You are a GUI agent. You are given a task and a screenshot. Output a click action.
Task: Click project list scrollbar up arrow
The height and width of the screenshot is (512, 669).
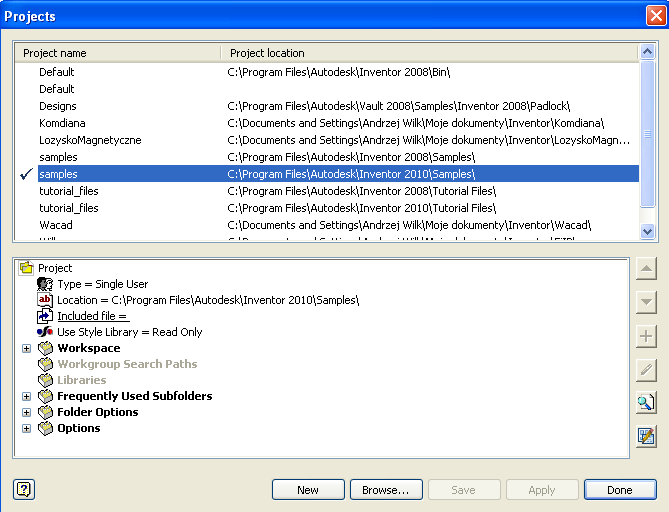click(647, 52)
